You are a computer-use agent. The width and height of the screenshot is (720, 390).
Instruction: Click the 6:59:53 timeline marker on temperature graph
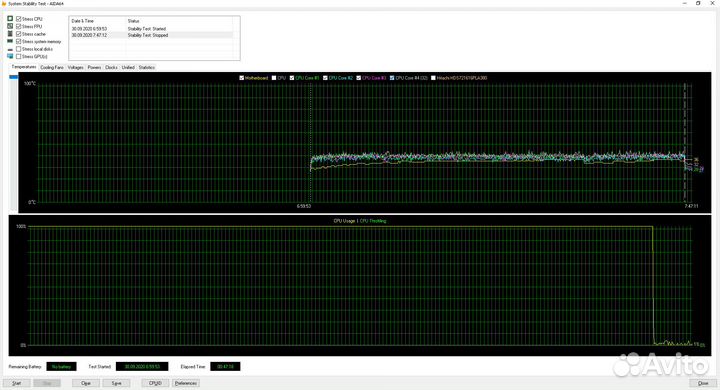pos(304,206)
